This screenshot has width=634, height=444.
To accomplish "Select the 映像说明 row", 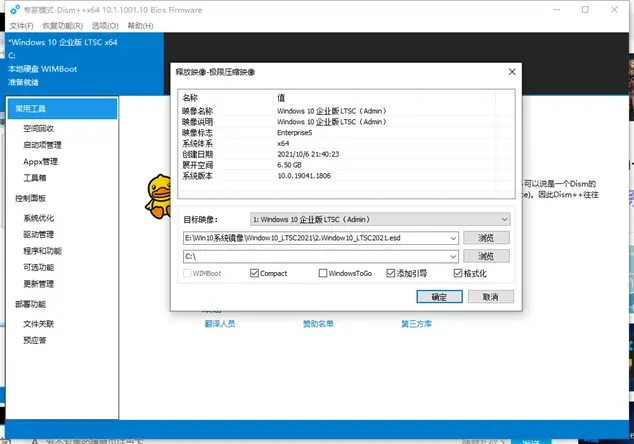I will coord(346,122).
